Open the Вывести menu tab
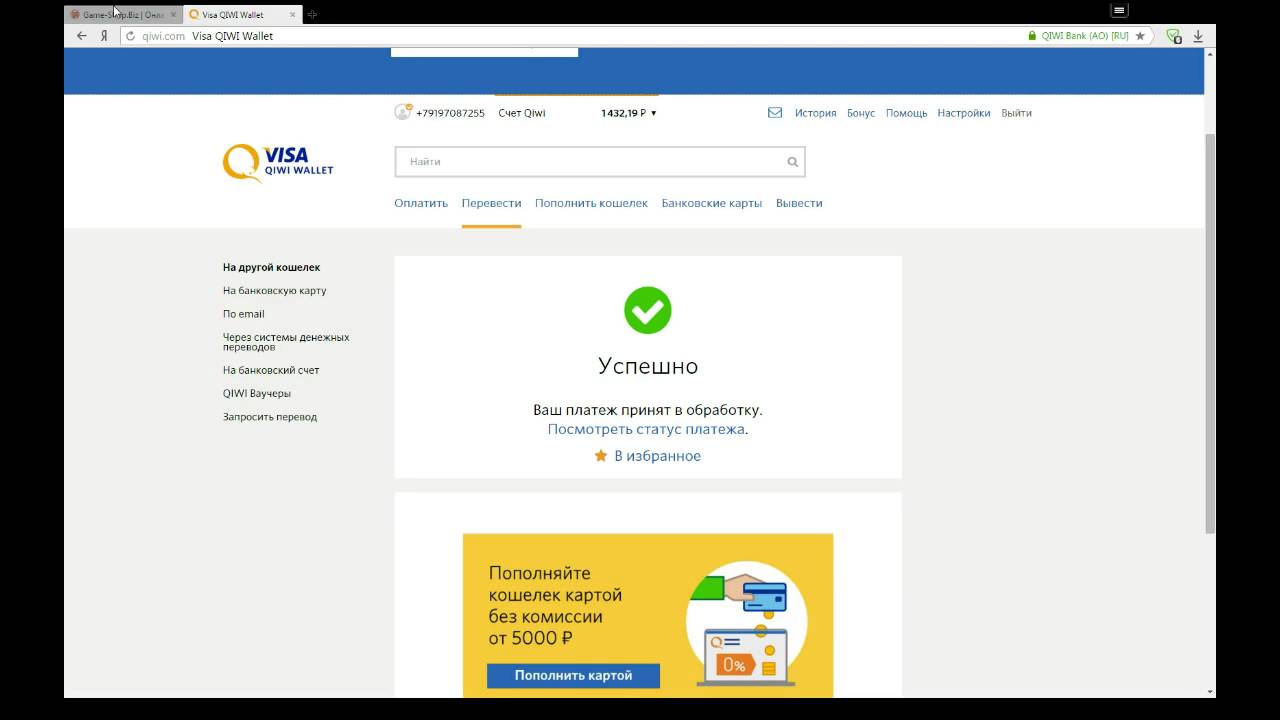The width and height of the screenshot is (1280, 720). 799,203
